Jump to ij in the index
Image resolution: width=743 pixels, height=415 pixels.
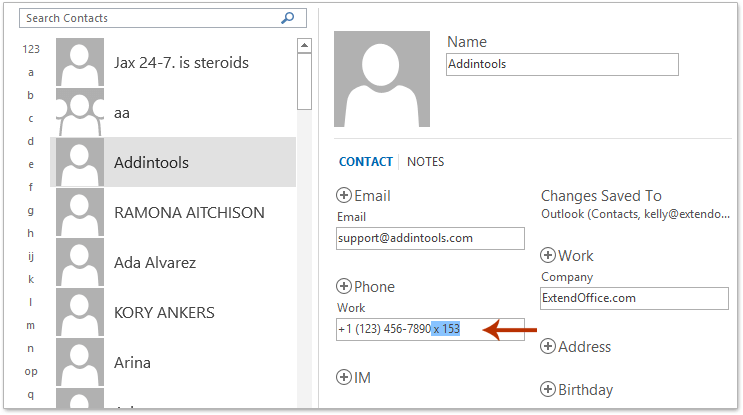31,256
